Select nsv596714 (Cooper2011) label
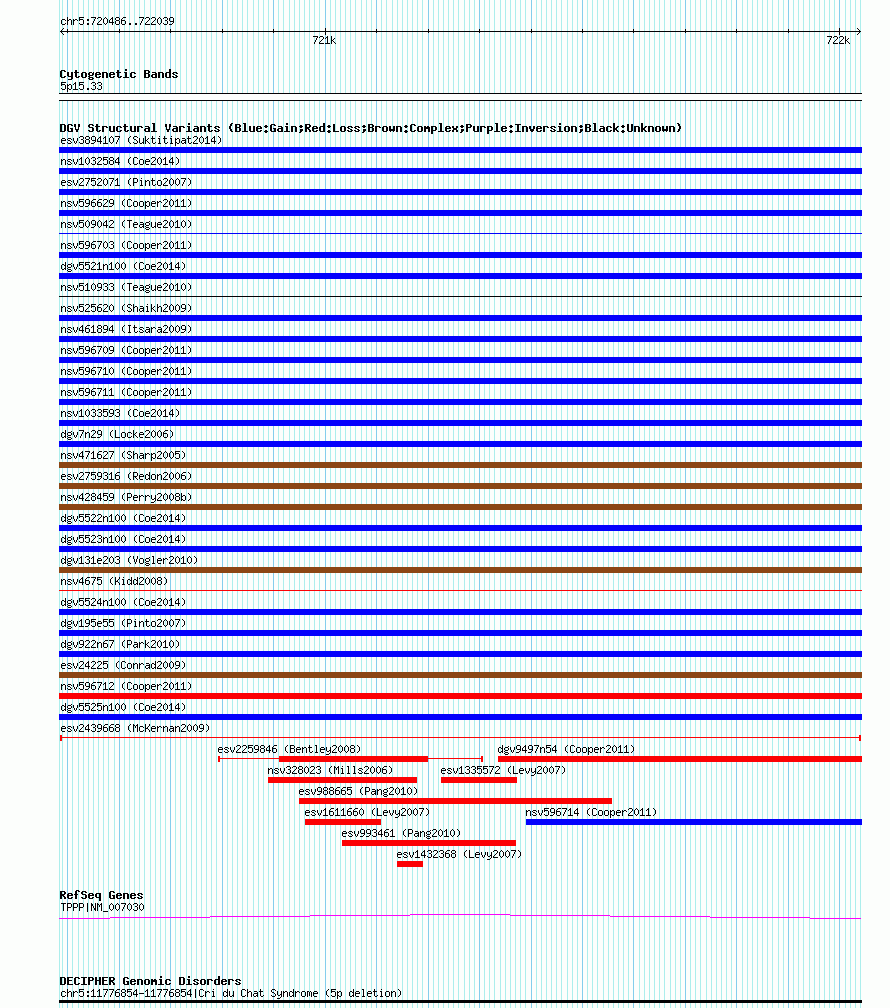Image resolution: width=890 pixels, height=1008 pixels. [591, 813]
